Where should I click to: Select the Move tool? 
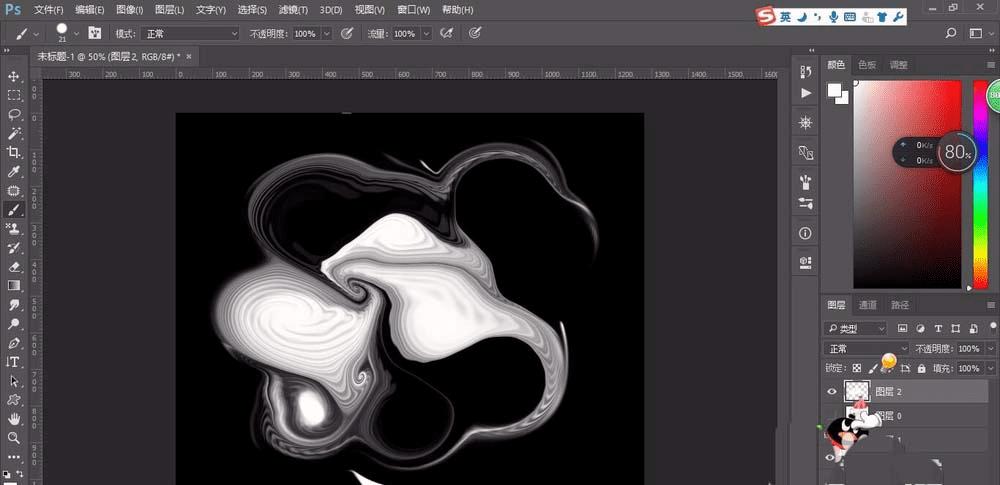pos(14,77)
